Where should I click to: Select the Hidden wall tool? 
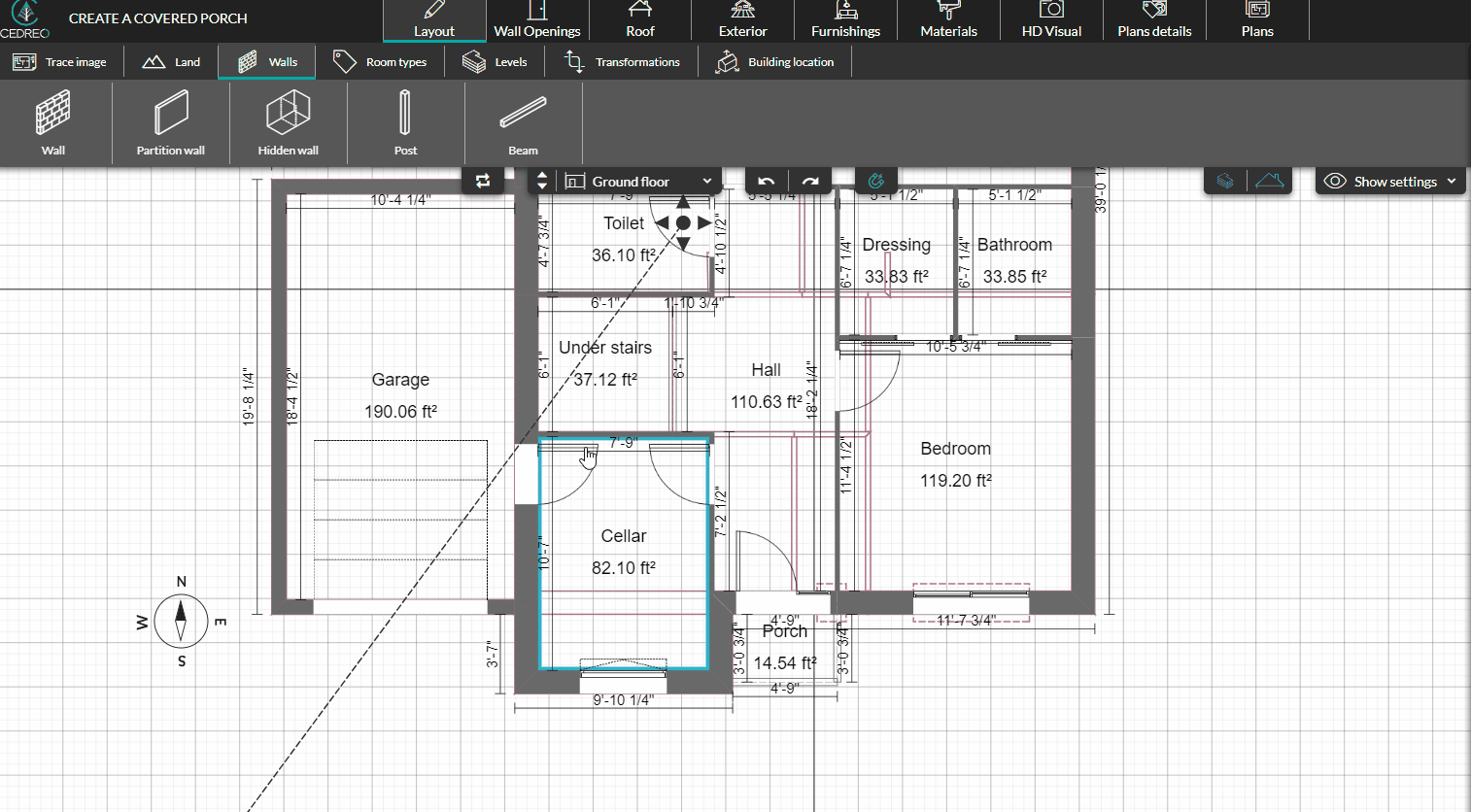tap(287, 121)
